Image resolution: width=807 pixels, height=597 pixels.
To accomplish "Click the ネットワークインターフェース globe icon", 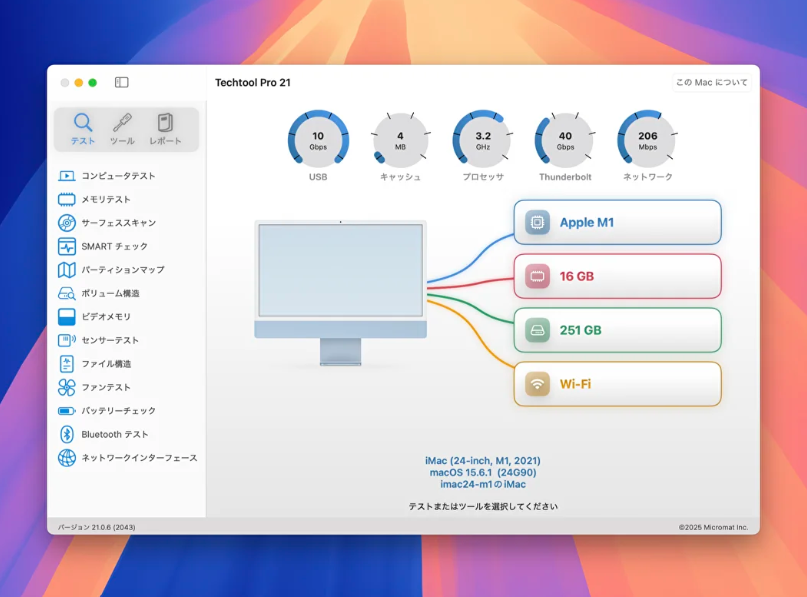I will [x=66, y=458].
